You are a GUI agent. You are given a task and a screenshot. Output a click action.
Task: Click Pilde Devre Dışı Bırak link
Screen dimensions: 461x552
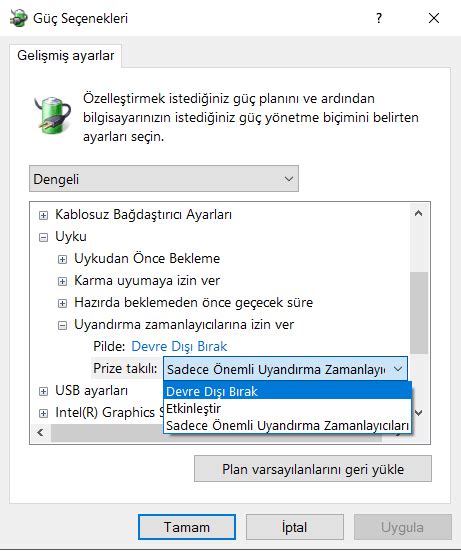click(x=179, y=346)
